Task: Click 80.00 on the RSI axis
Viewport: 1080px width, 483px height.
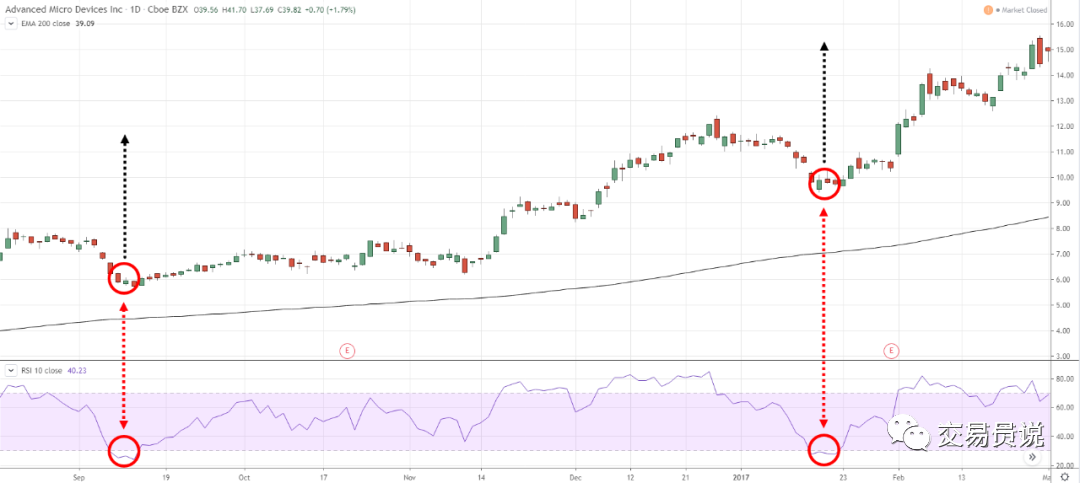Action: coord(1066,379)
